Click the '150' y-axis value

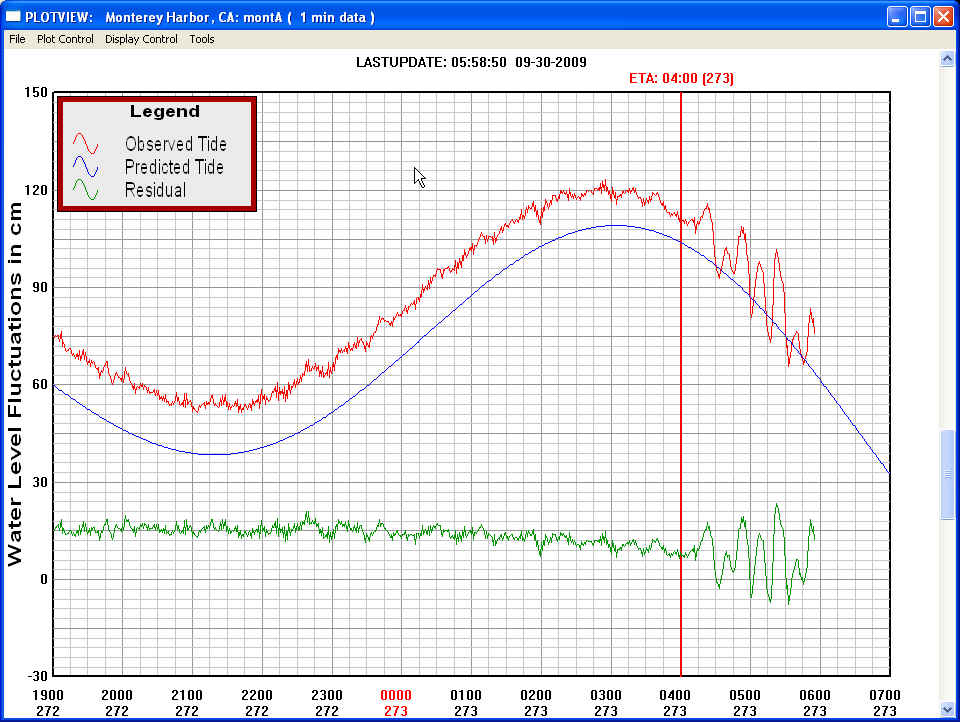click(36, 92)
